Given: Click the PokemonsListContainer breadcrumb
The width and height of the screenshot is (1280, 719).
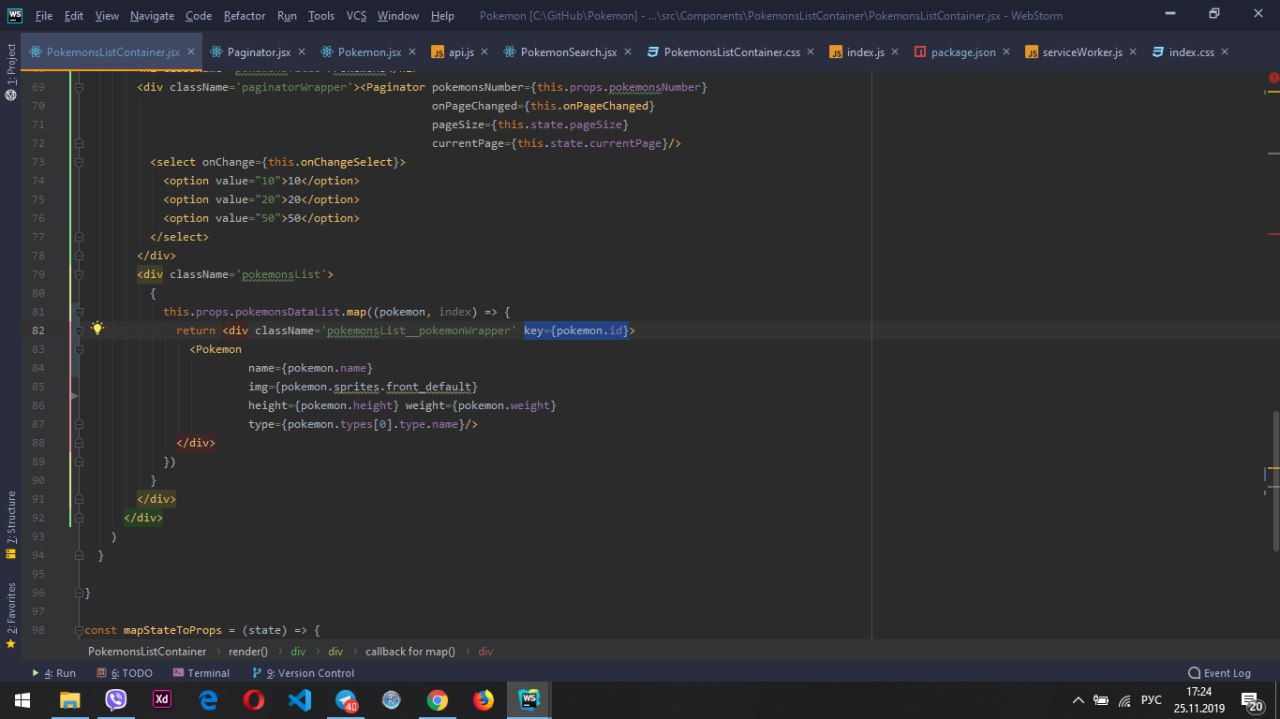Looking at the screenshot, I should [x=147, y=651].
